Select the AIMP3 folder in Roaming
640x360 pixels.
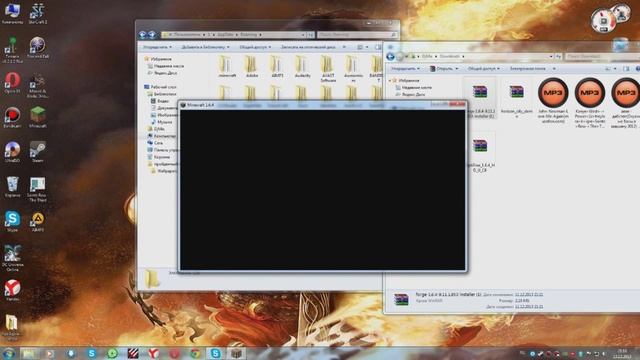click(x=277, y=67)
